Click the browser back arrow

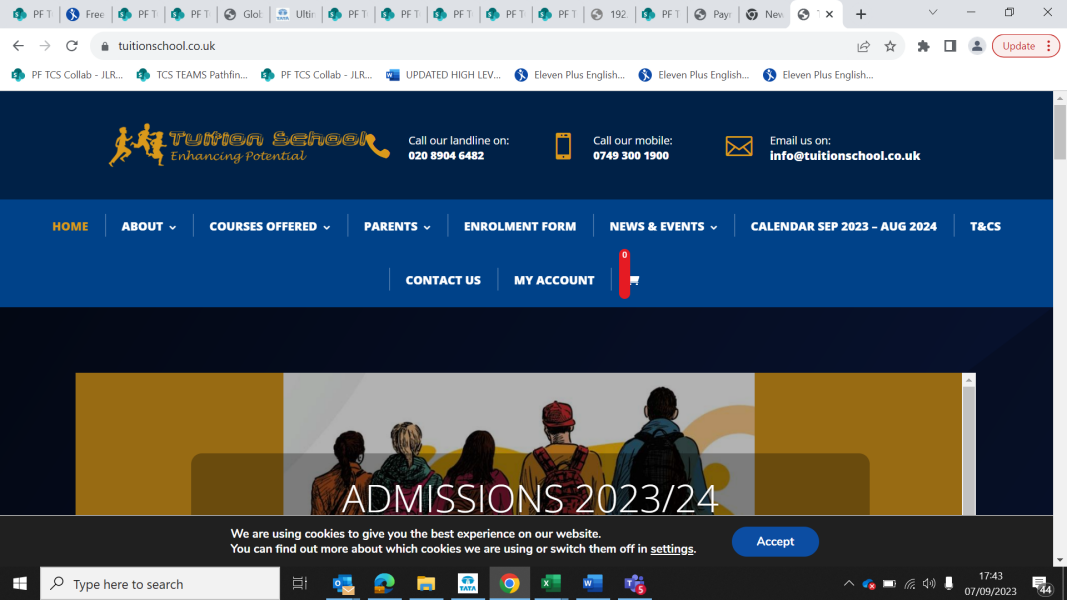click(18, 46)
